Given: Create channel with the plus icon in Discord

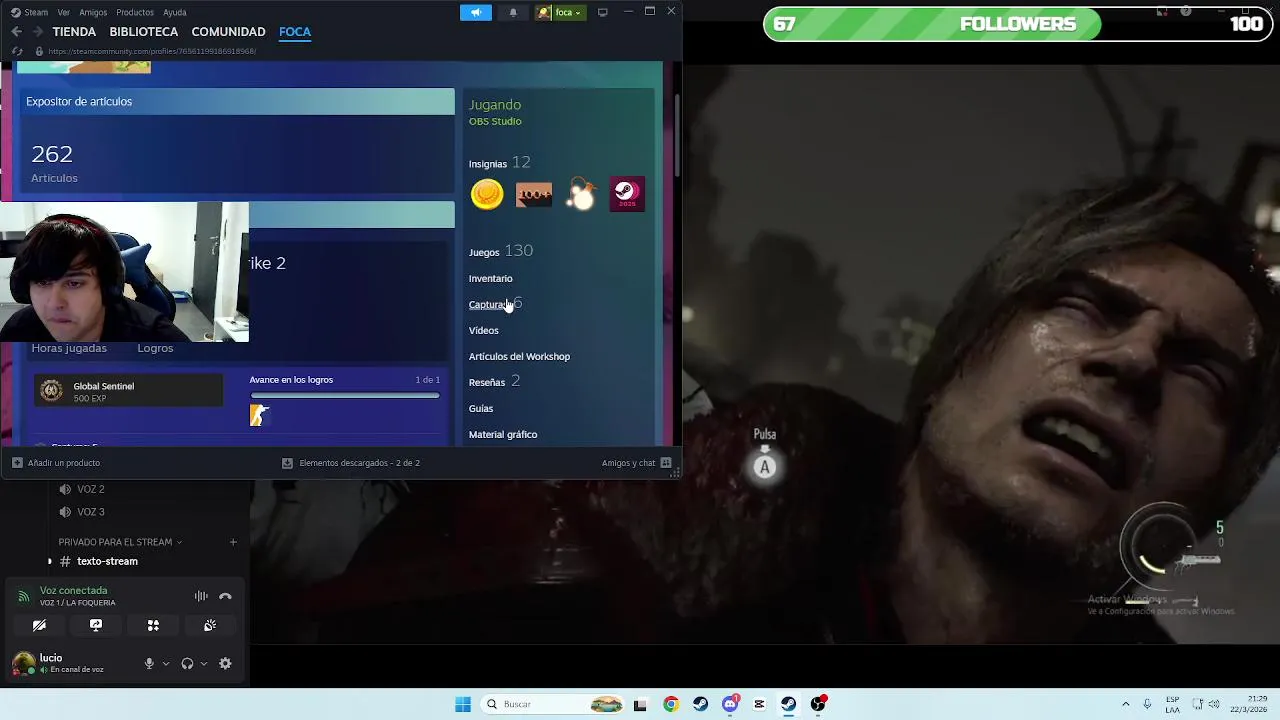Looking at the screenshot, I should click(233, 542).
